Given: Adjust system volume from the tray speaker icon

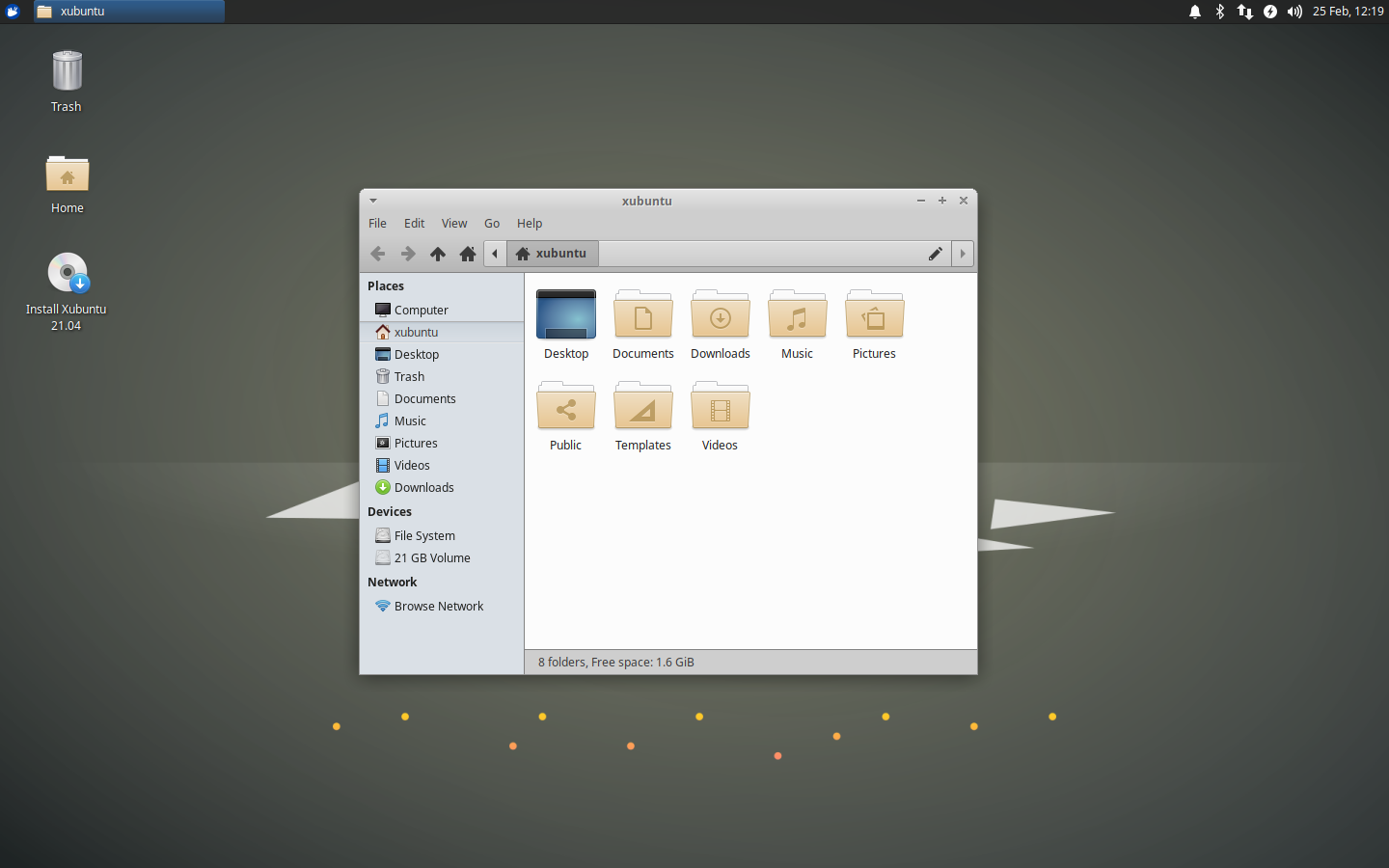Looking at the screenshot, I should click(x=1294, y=12).
